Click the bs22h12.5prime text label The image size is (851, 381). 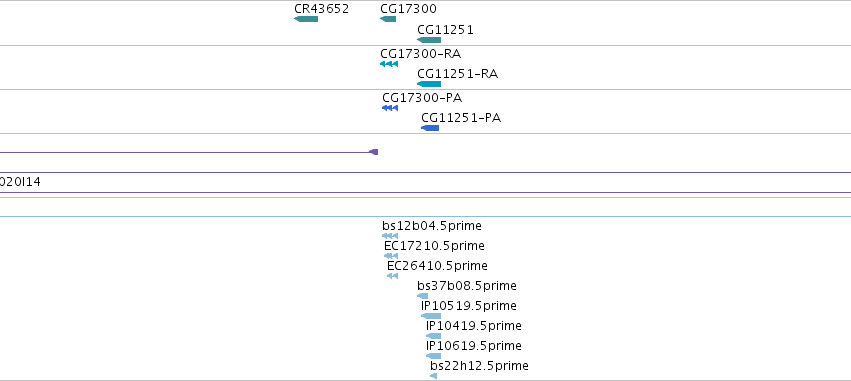479,366
